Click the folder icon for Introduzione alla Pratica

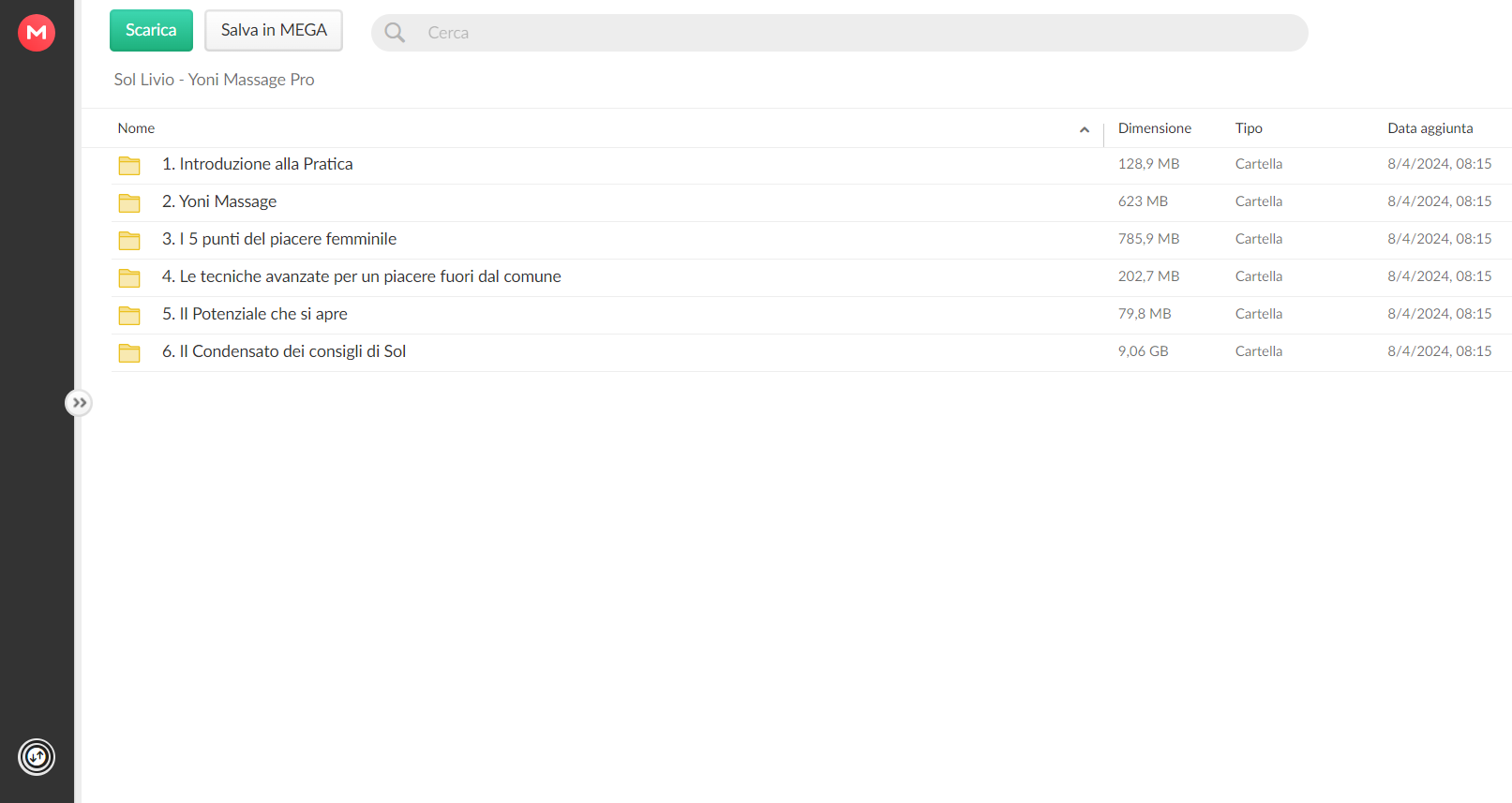[129, 166]
